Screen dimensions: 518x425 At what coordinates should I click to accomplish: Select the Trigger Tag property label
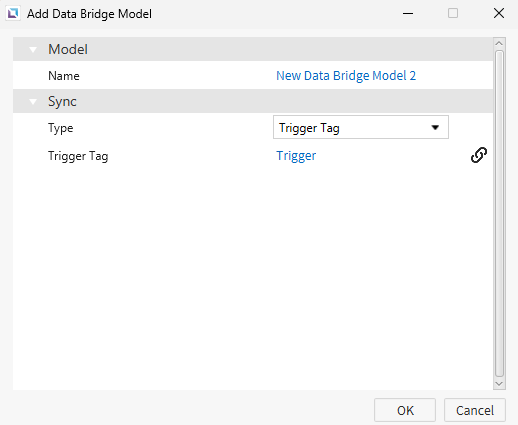click(78, 156)
